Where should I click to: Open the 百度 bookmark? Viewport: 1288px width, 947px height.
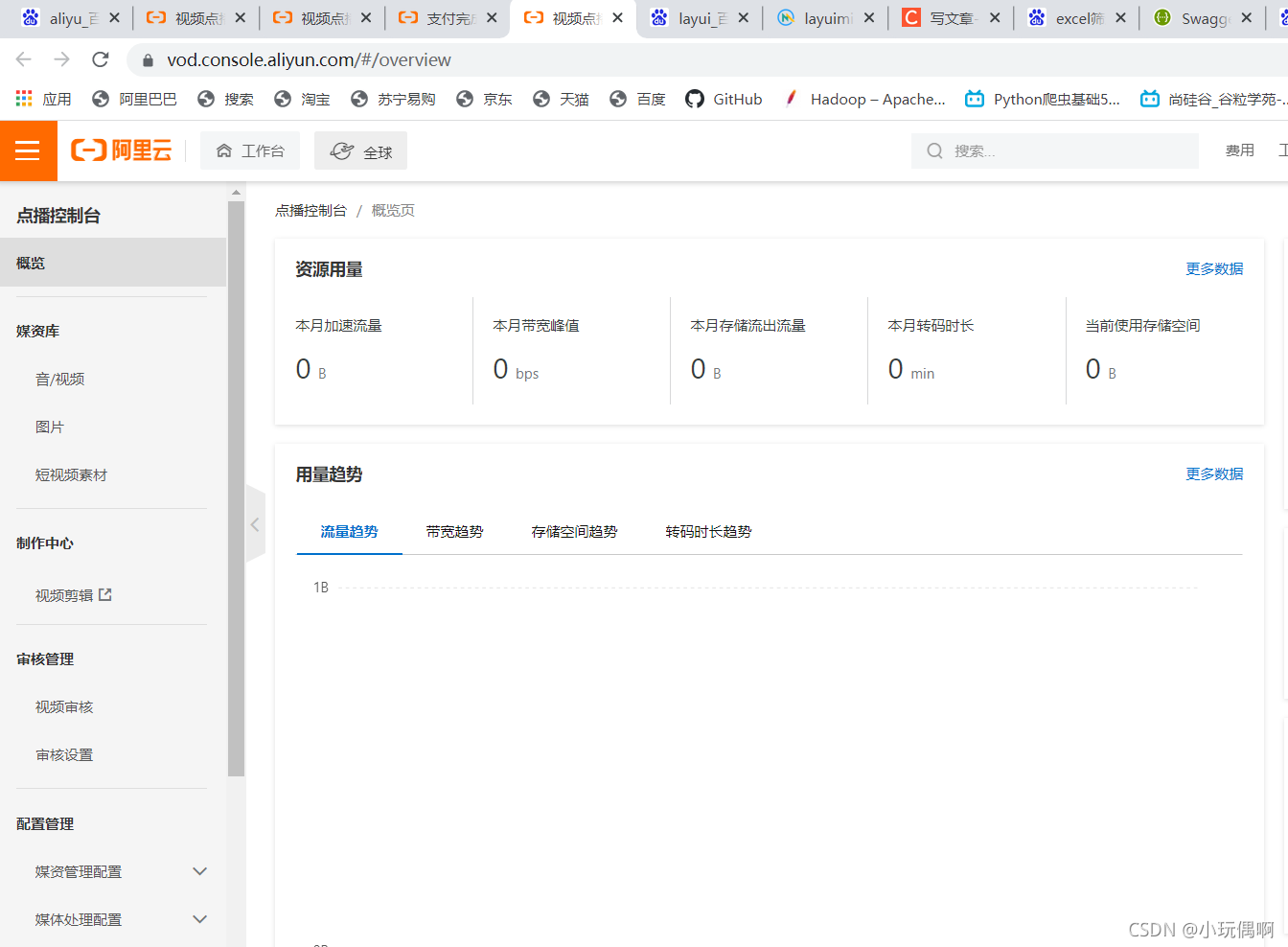[x=637, y=99]
